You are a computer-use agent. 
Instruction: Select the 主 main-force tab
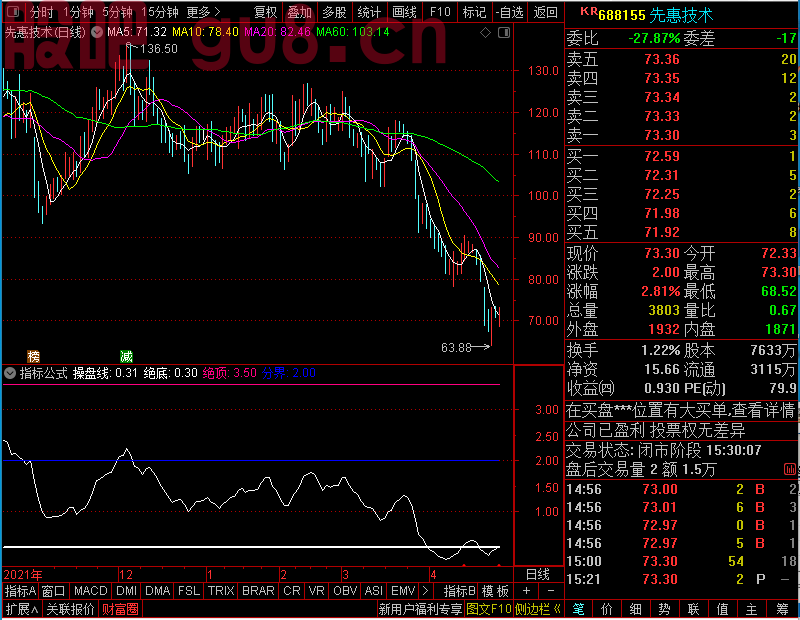tap(752, 609)
